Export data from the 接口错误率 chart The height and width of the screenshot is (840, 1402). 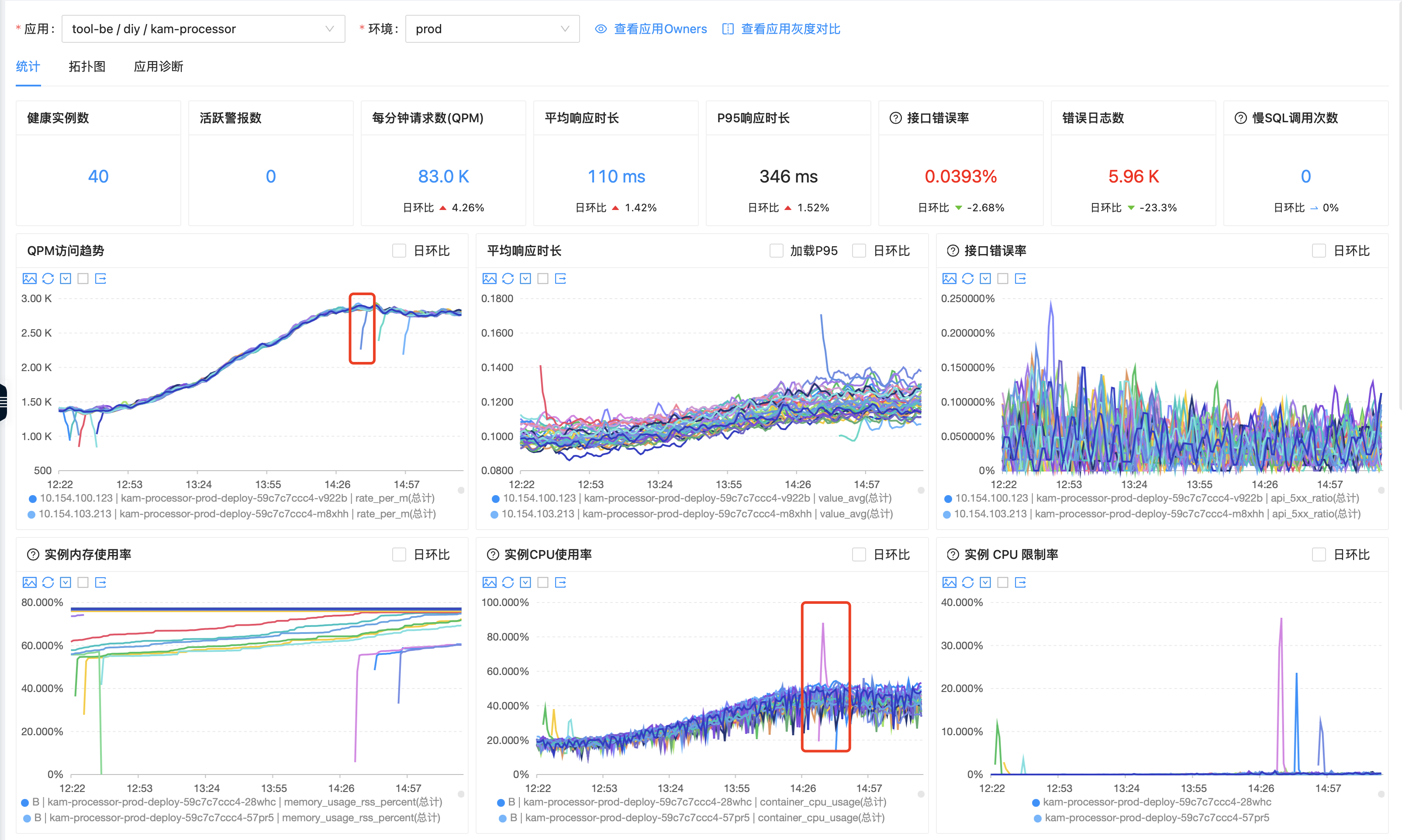[1020, 279]
